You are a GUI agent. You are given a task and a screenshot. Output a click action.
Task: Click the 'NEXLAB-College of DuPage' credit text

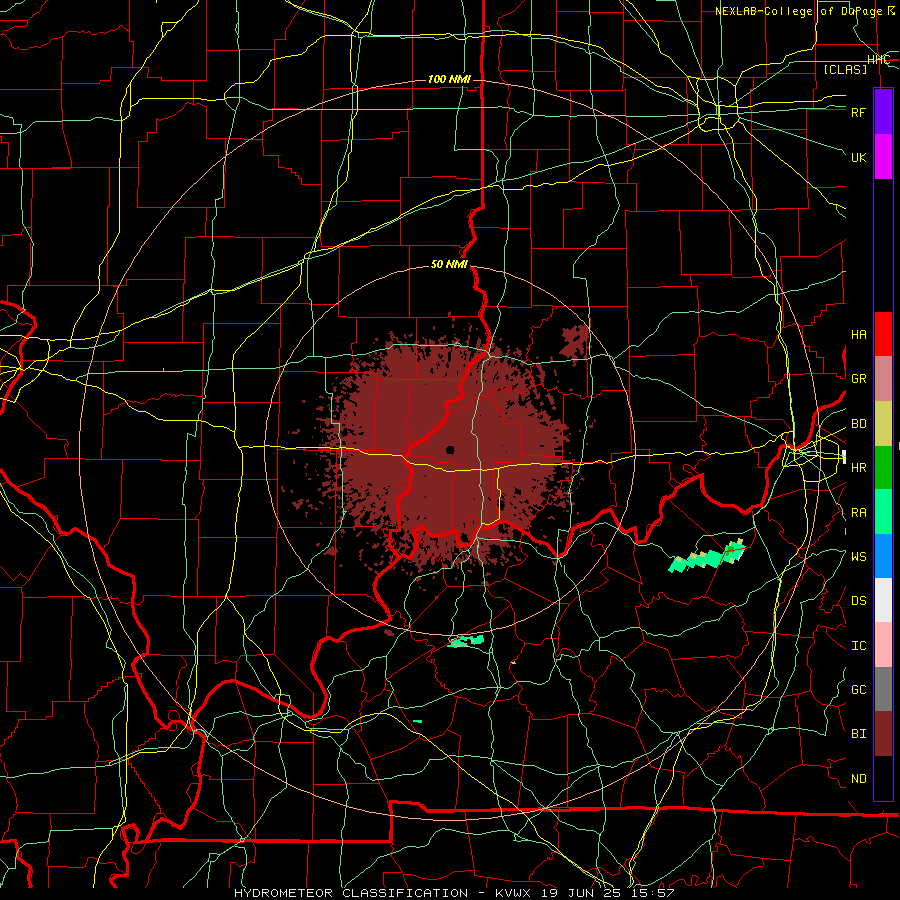coord(801,11)
